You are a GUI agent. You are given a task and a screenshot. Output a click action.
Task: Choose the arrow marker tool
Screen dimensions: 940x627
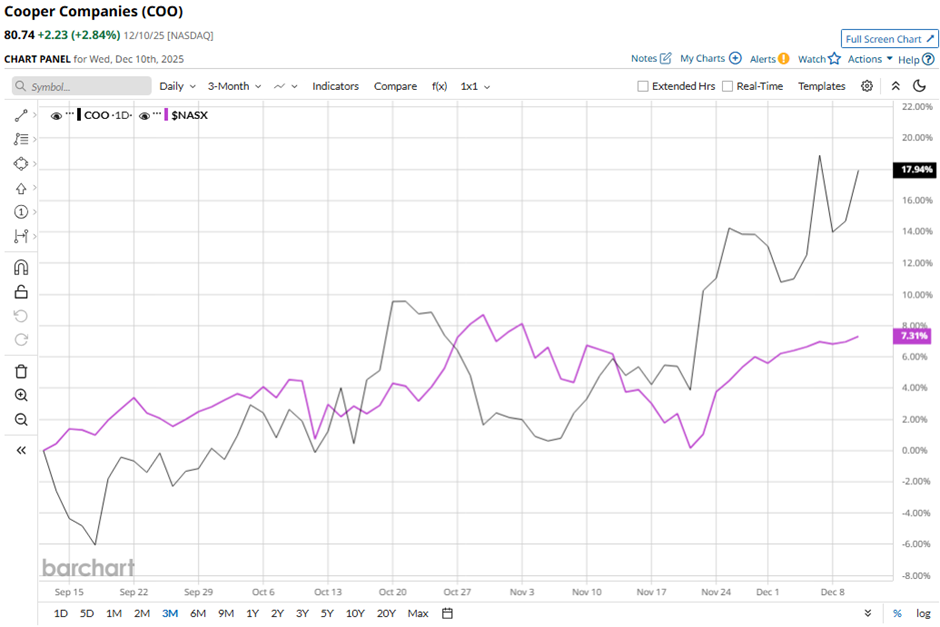pyautogui.click(x=21, y=188)
